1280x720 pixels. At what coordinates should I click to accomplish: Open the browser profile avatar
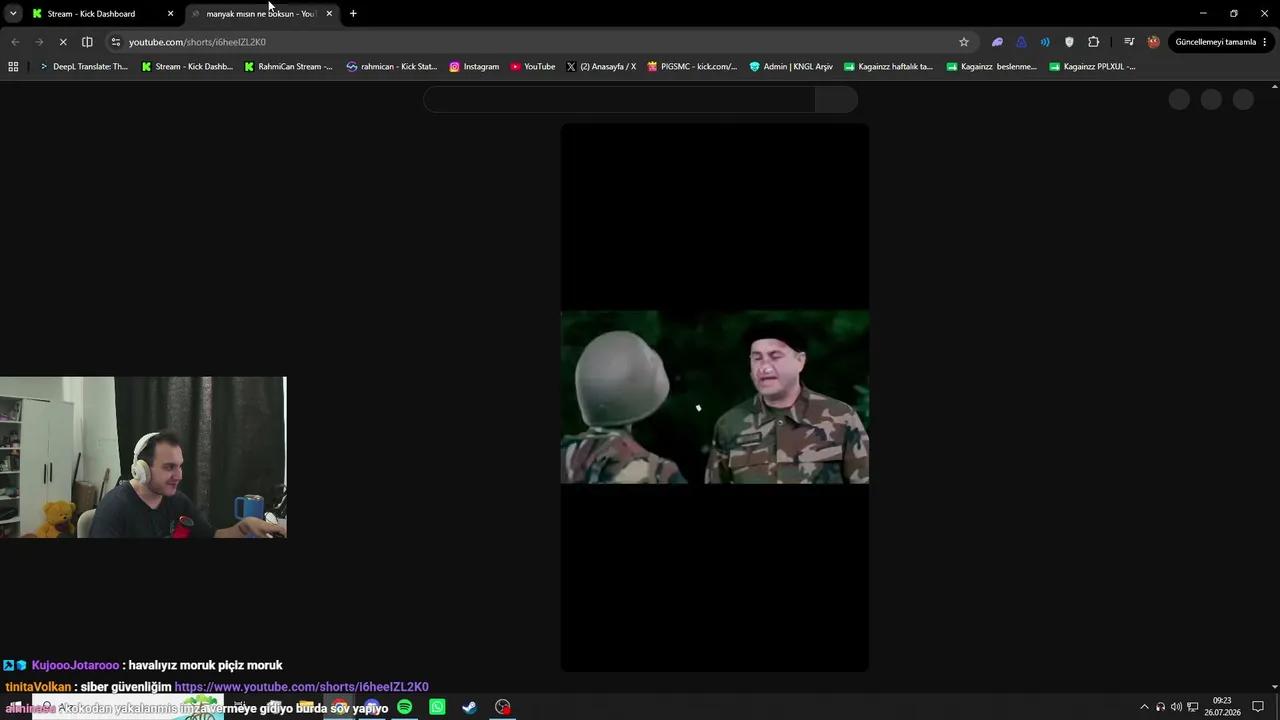[1153, 42]
